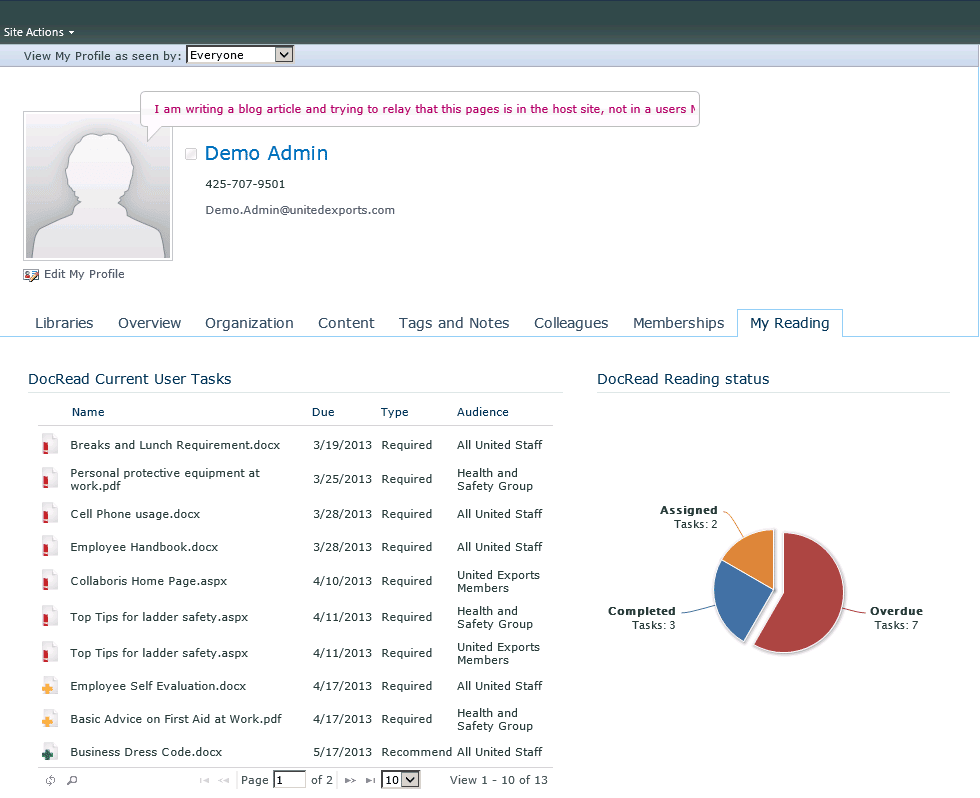This screenshot has width=980, height=798.
Task: Expand the Site Actions menu
Action: [39, 33]
